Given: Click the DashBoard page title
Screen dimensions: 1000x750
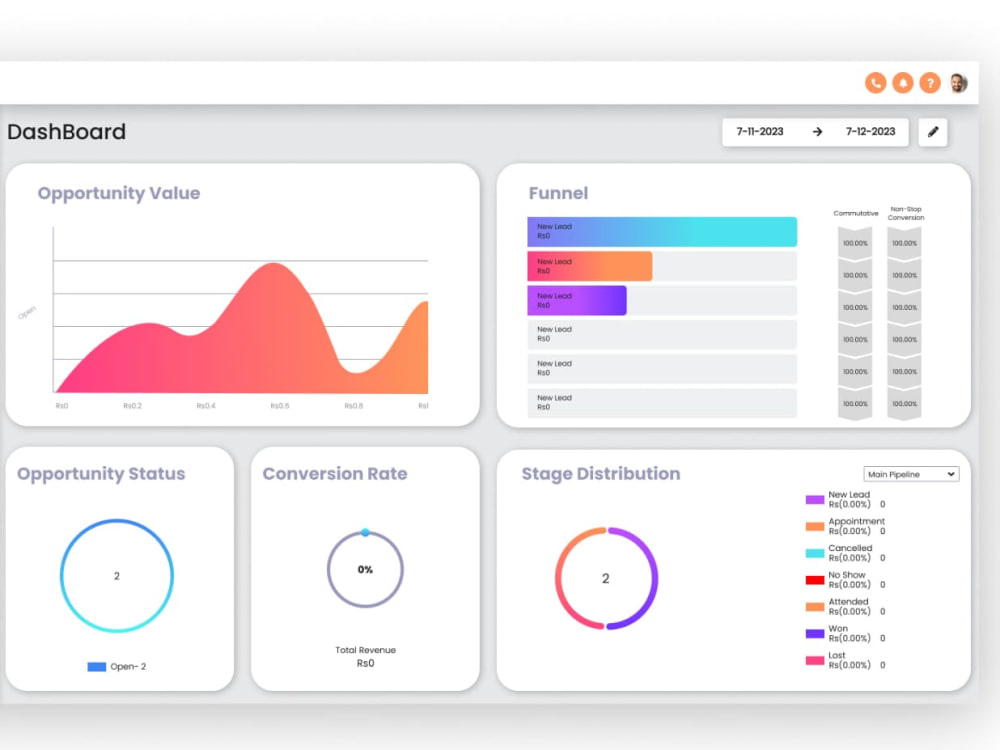Looking at the screenshot, I should tap(66, 132).
